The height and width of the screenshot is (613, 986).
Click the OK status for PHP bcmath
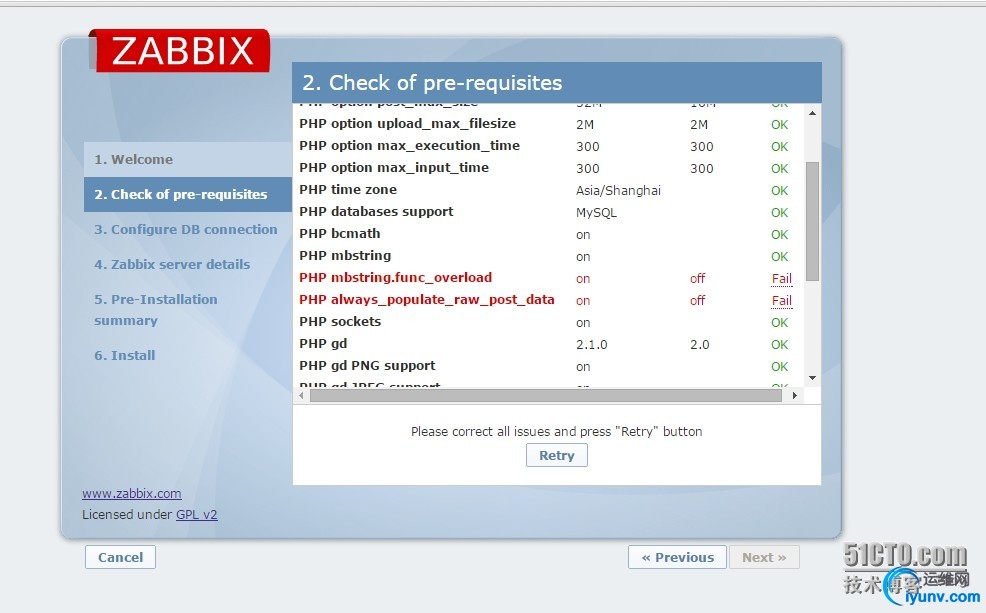pyautogui.click(x=780, y=235)
